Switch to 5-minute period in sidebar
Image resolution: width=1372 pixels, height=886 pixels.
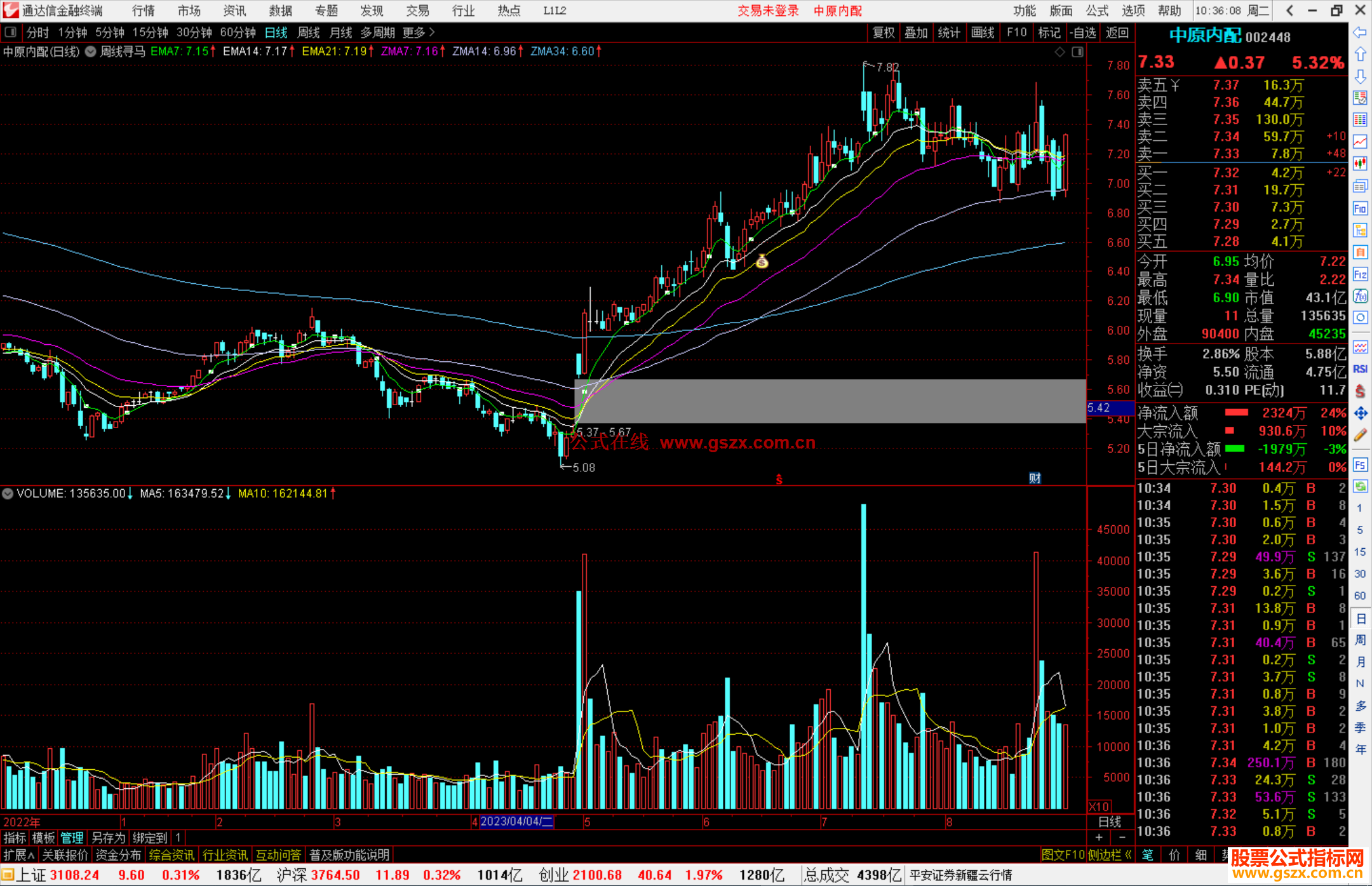click(x=1359, y=530)
